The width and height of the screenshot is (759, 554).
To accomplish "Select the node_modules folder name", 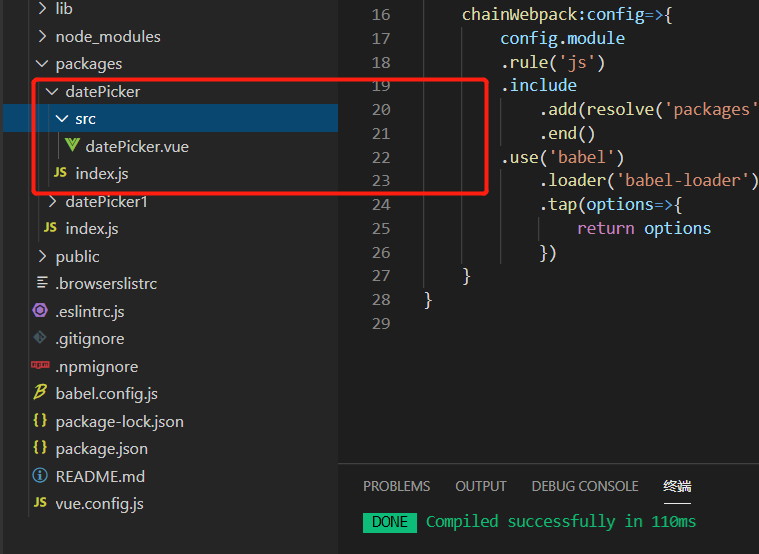I will click(x=108, y=36).
